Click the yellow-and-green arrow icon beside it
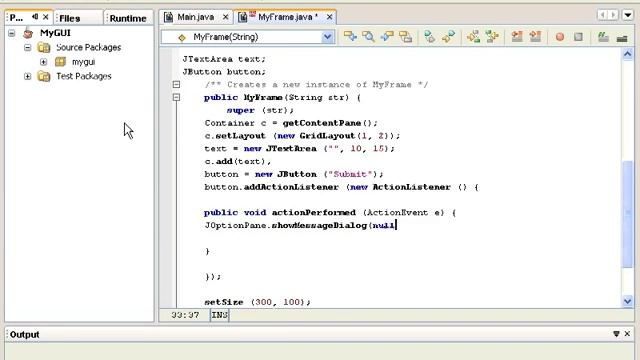Image resolution: width=640 pixels, height=360 pixels. point(448,37)
